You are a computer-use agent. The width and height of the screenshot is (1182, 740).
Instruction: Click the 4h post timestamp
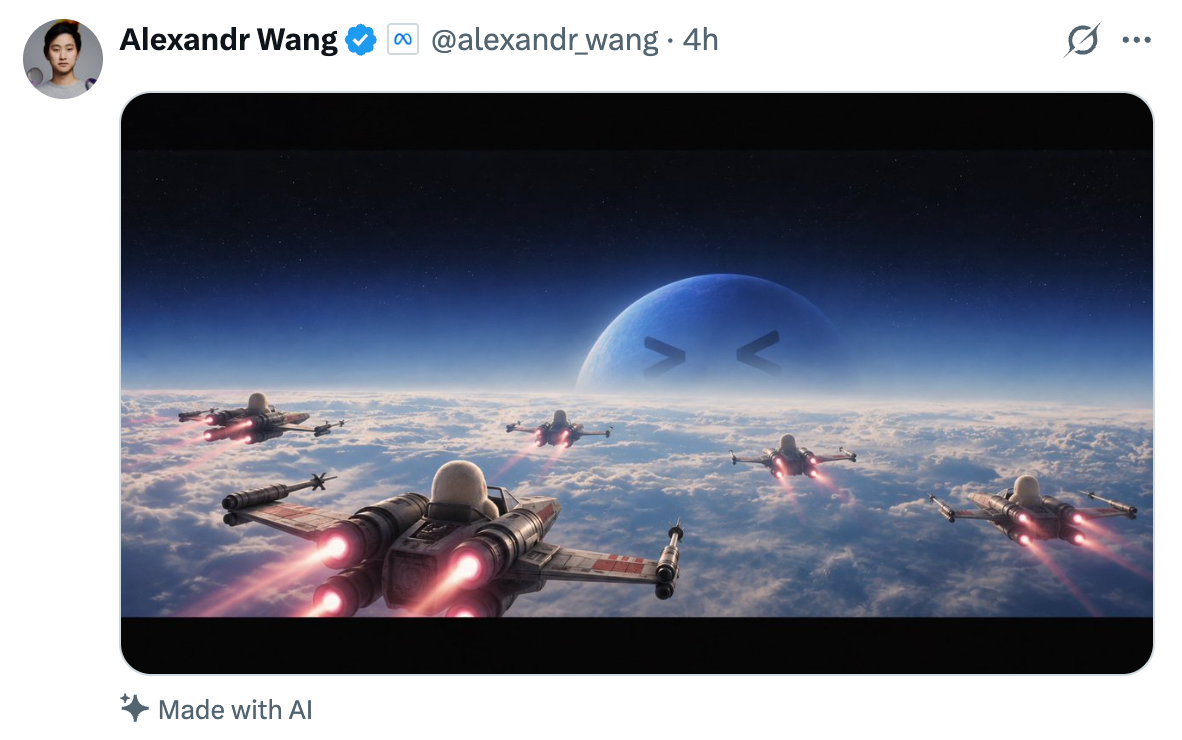click(700, 40)
